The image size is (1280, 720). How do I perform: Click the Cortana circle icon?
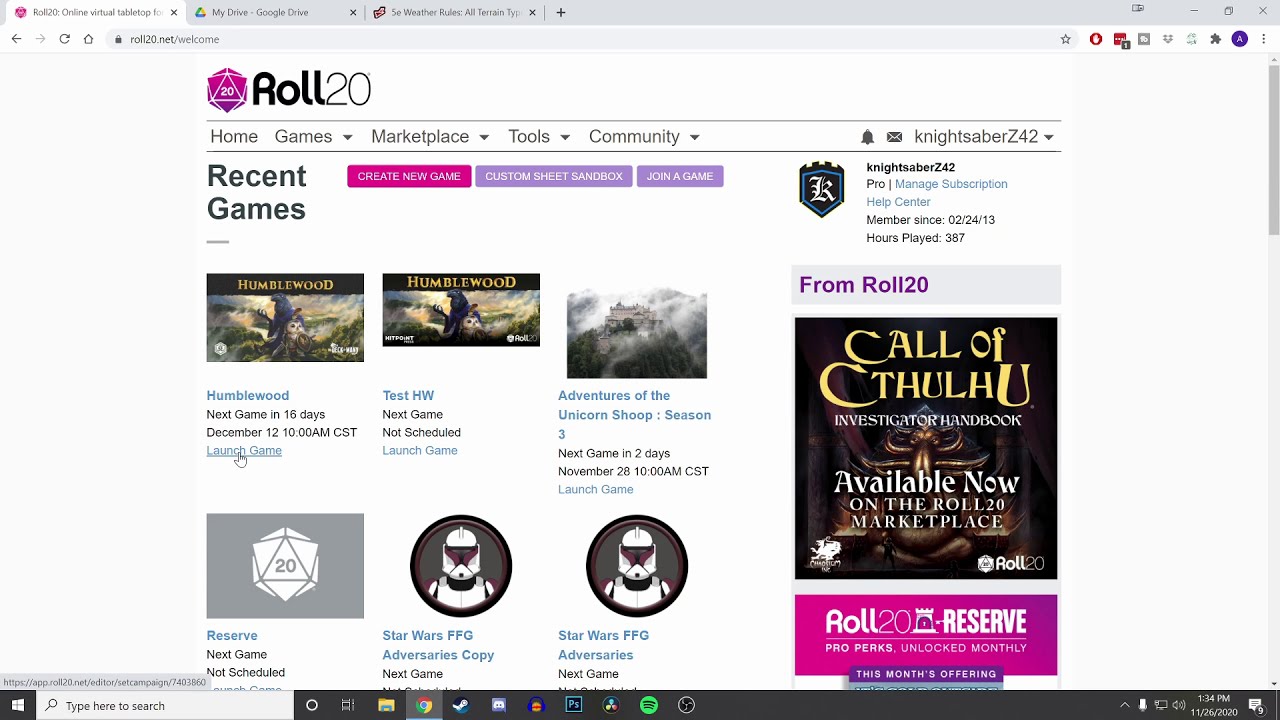312,705
